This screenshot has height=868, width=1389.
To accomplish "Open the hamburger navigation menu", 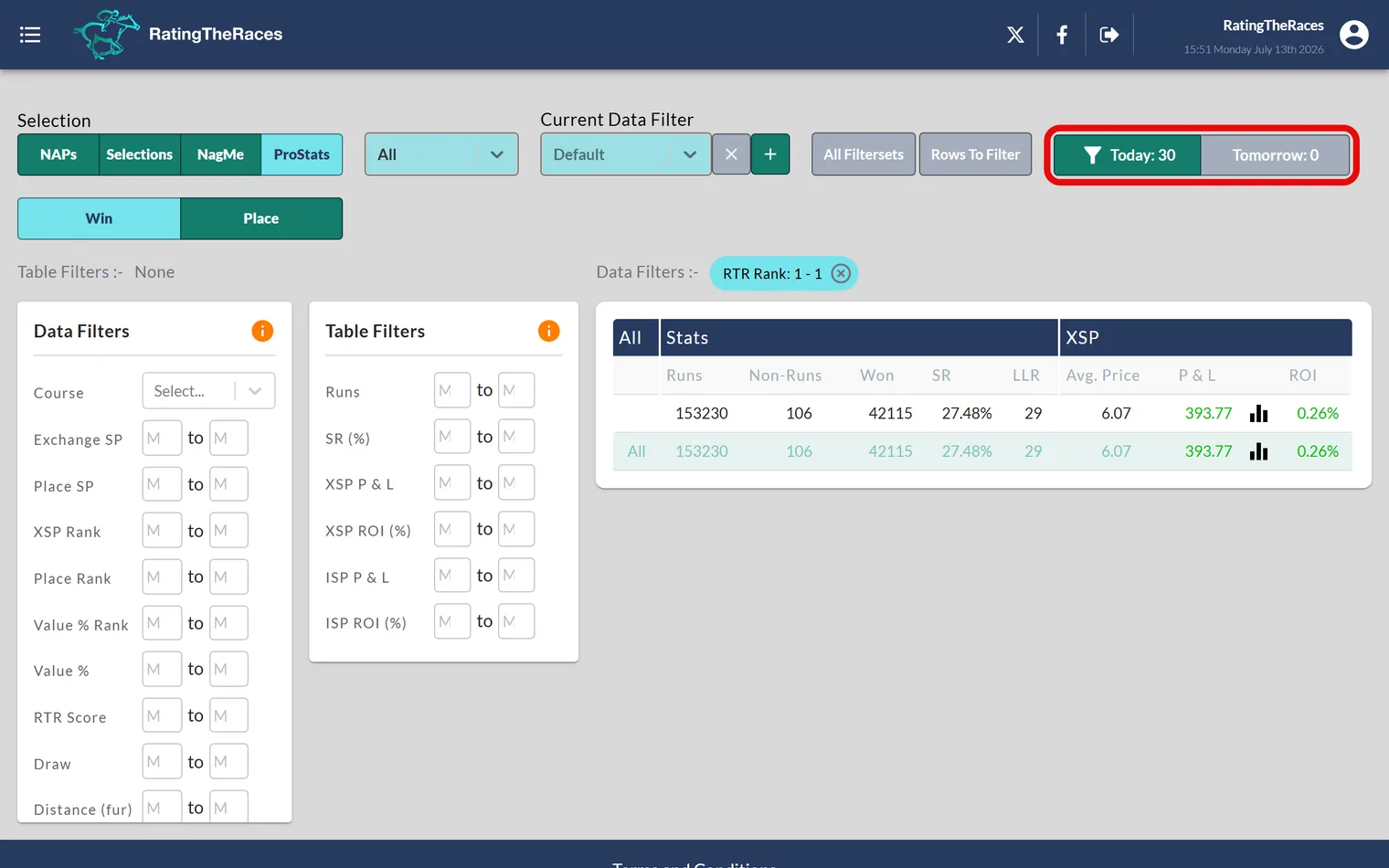I will [30, 35].
